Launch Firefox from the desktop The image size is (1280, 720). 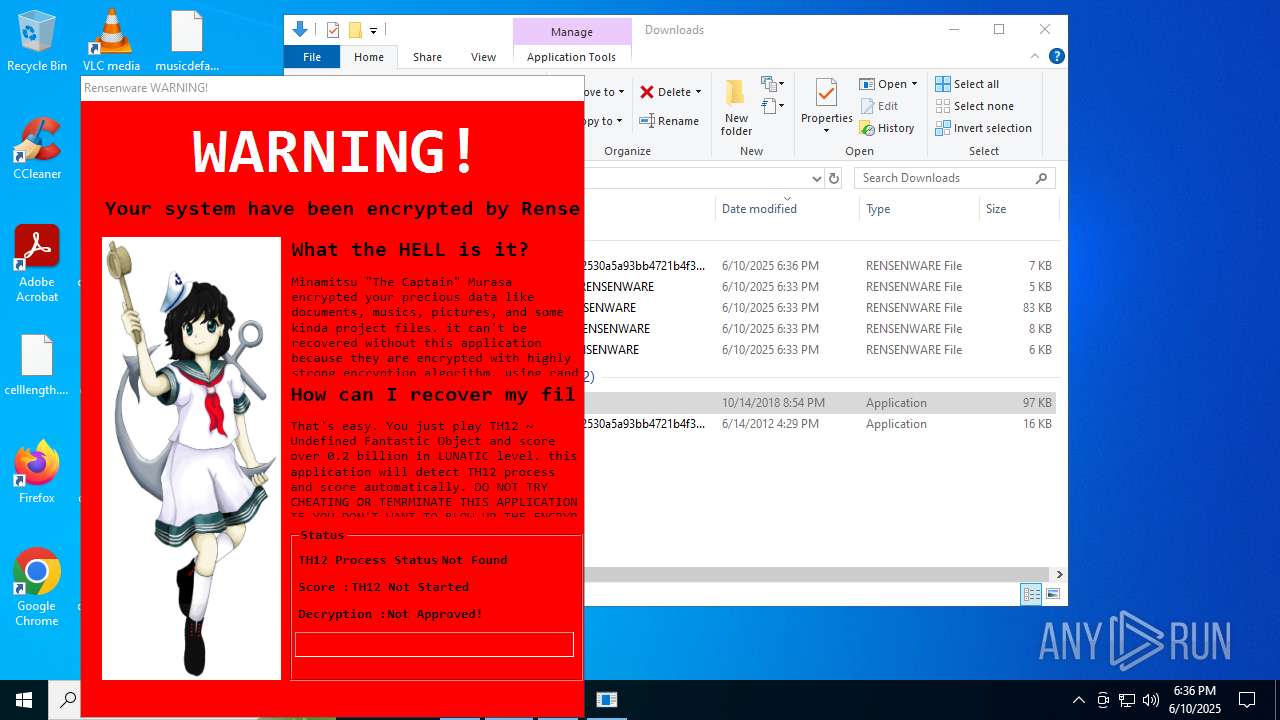[37, 471]
